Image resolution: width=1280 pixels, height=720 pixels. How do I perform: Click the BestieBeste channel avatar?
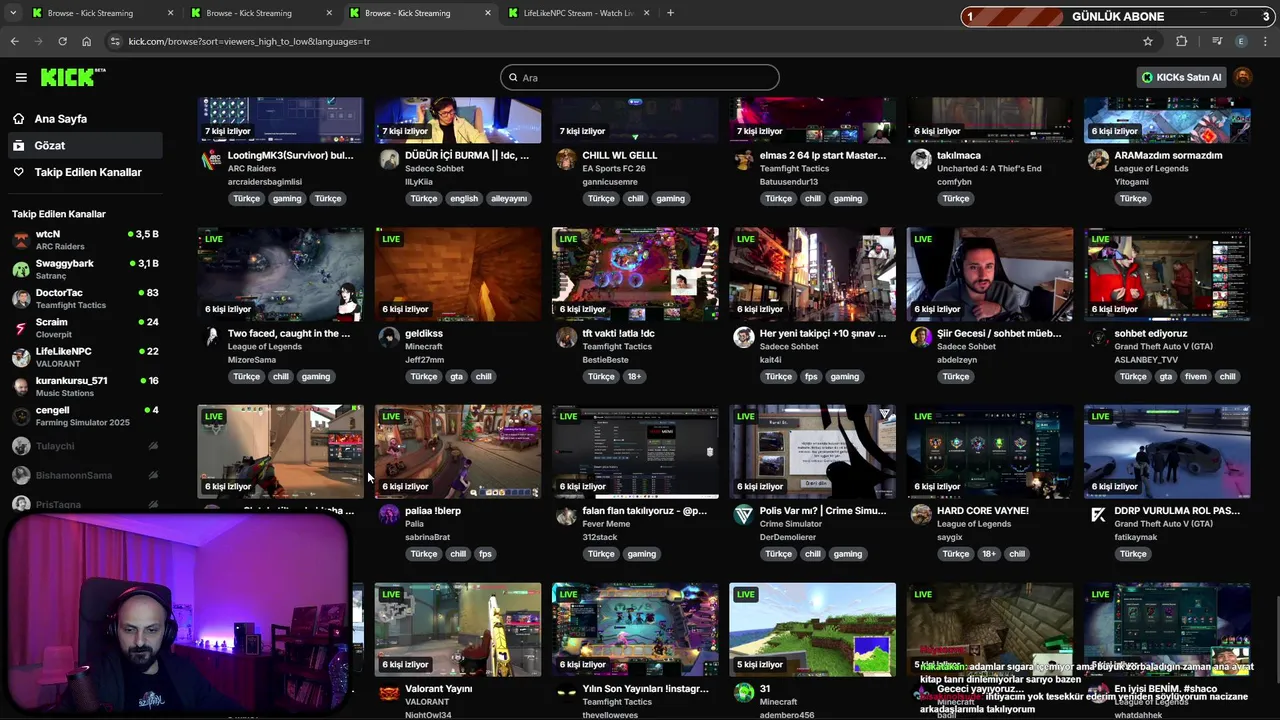(566, 337)
